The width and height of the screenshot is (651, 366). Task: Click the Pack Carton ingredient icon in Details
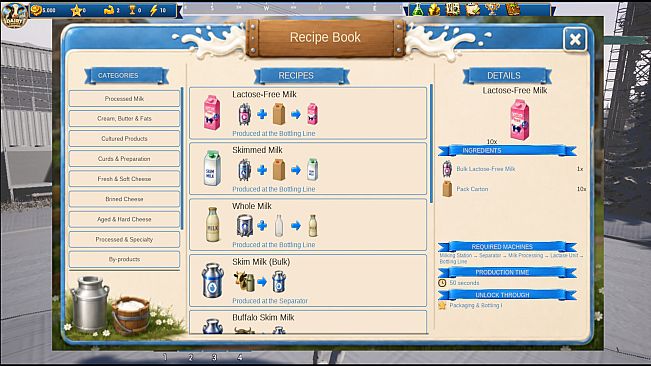447,189
